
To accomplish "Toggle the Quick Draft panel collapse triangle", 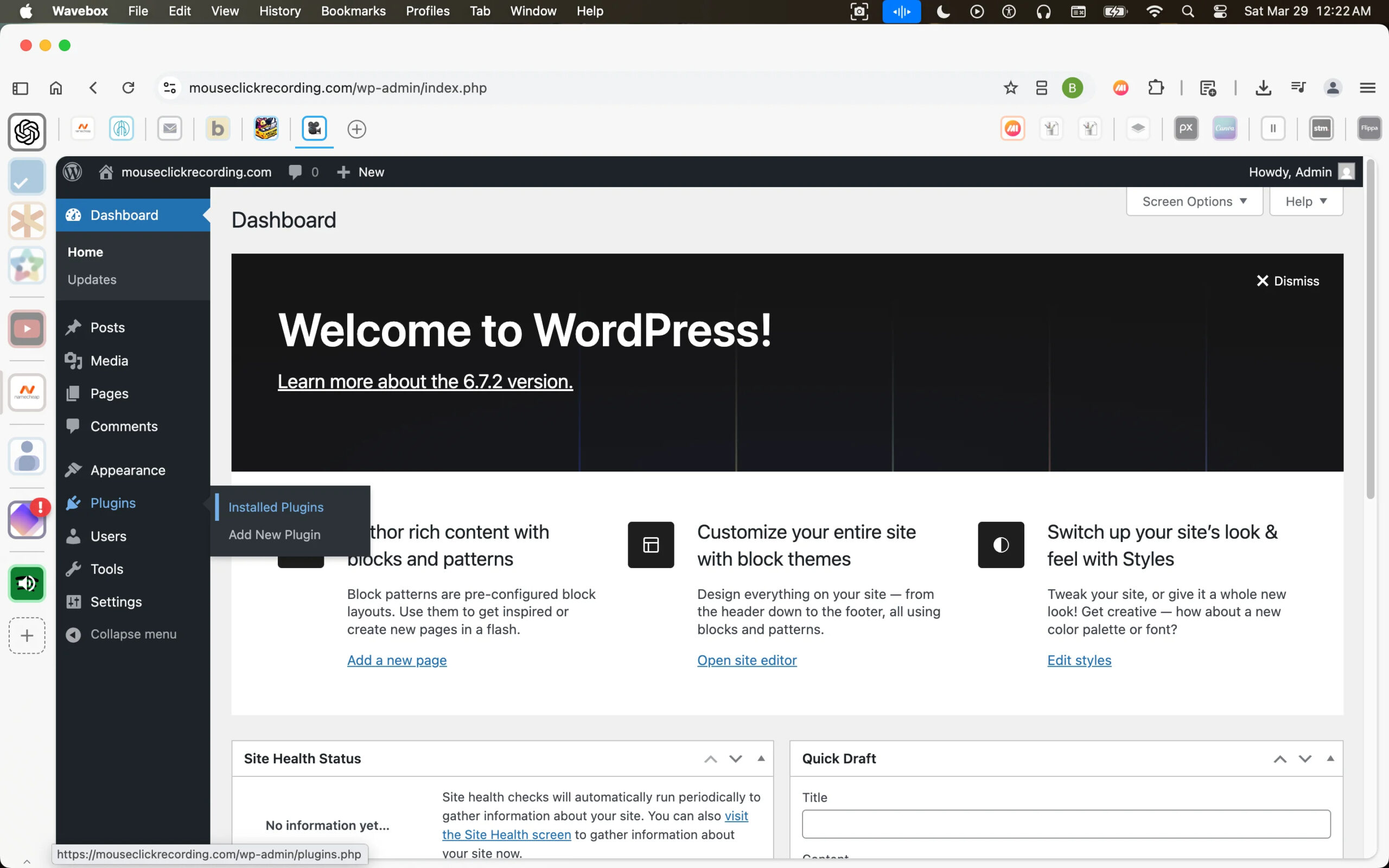I will (x=1330, y=758).
